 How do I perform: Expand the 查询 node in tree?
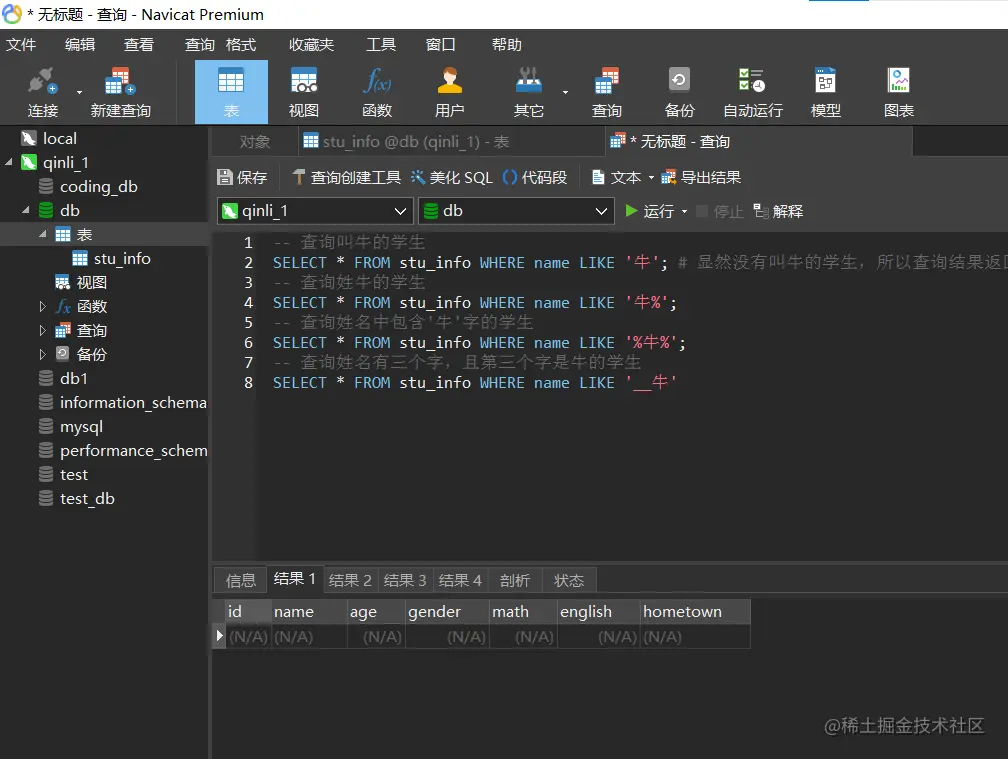point(42,330)
